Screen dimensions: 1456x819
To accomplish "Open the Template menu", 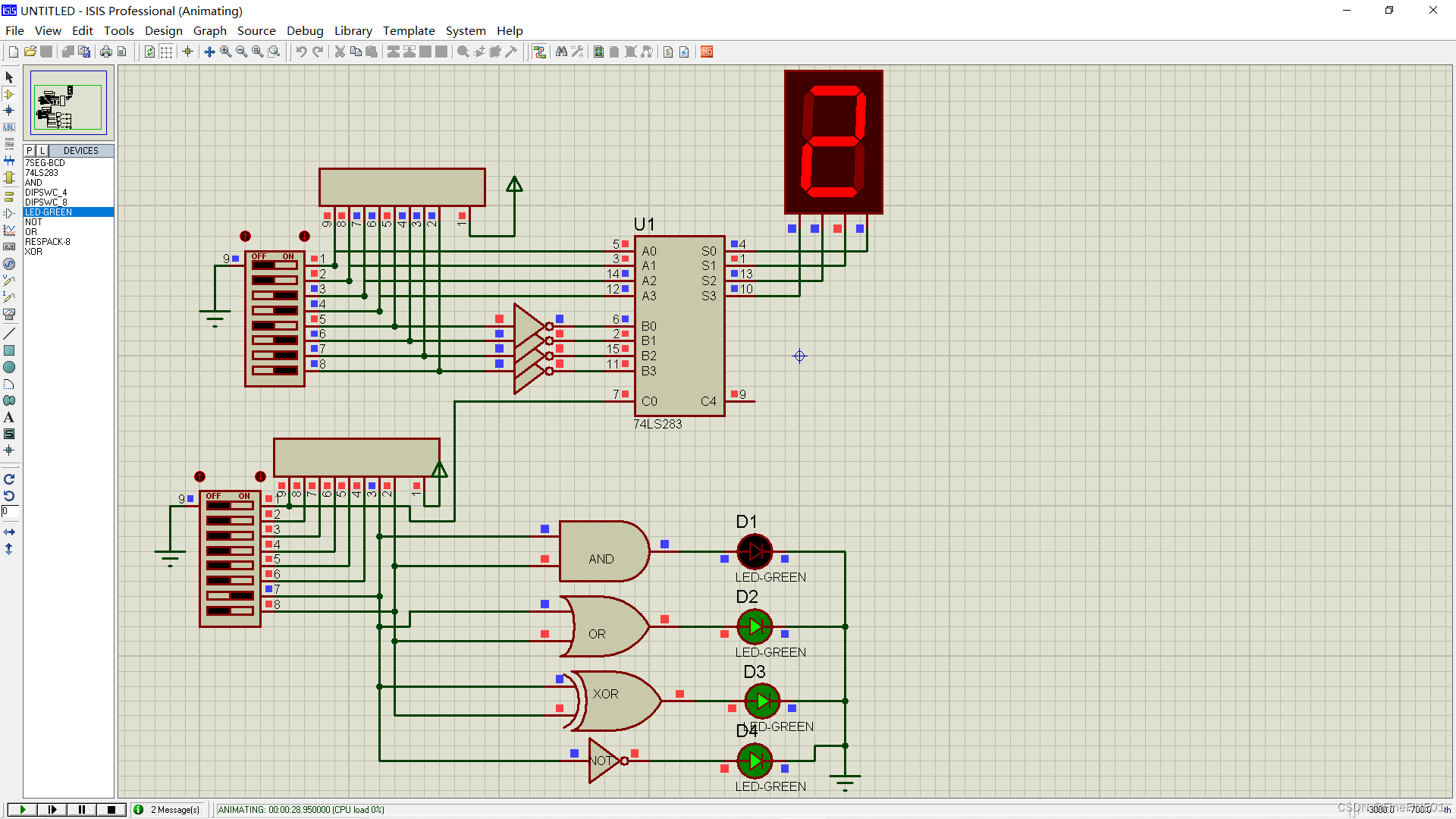I will [x=409, y=30].
